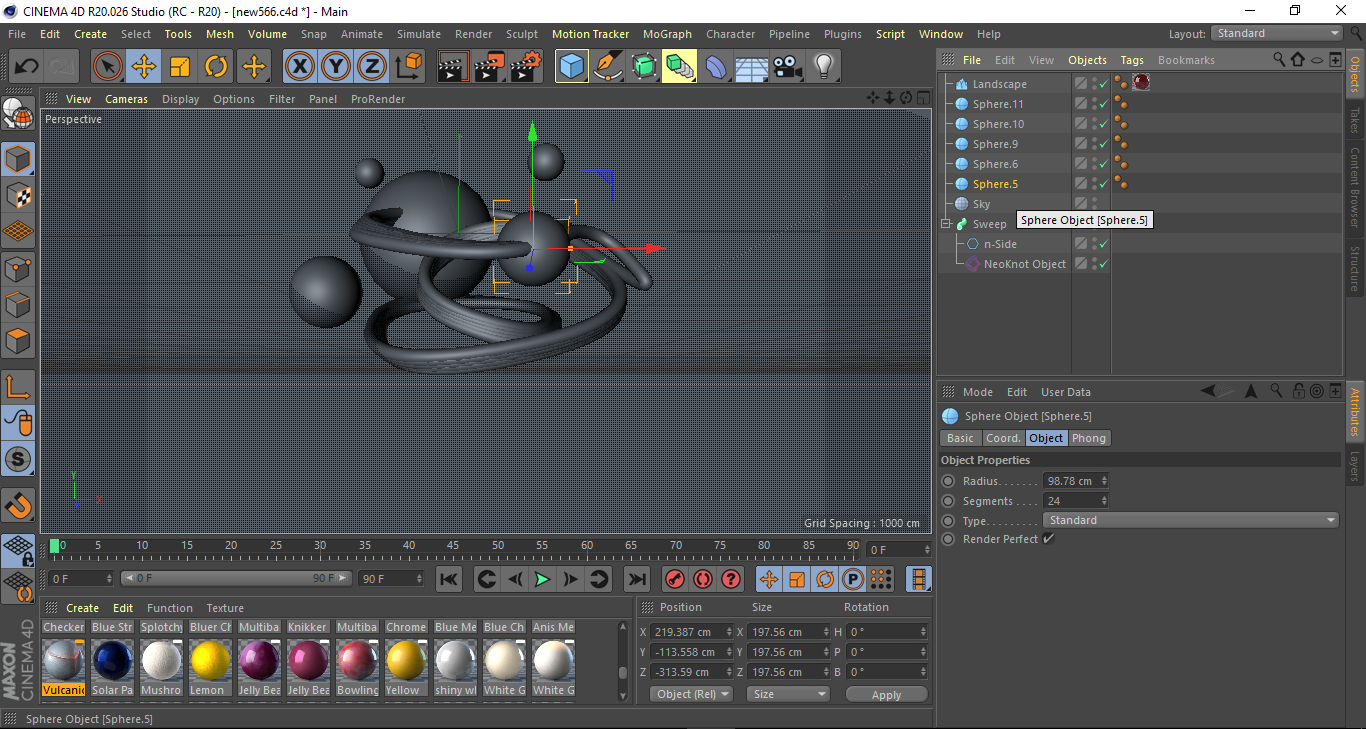
Task: Toggle Landscape visibility dots
Action: click(x=1093, y=84)
